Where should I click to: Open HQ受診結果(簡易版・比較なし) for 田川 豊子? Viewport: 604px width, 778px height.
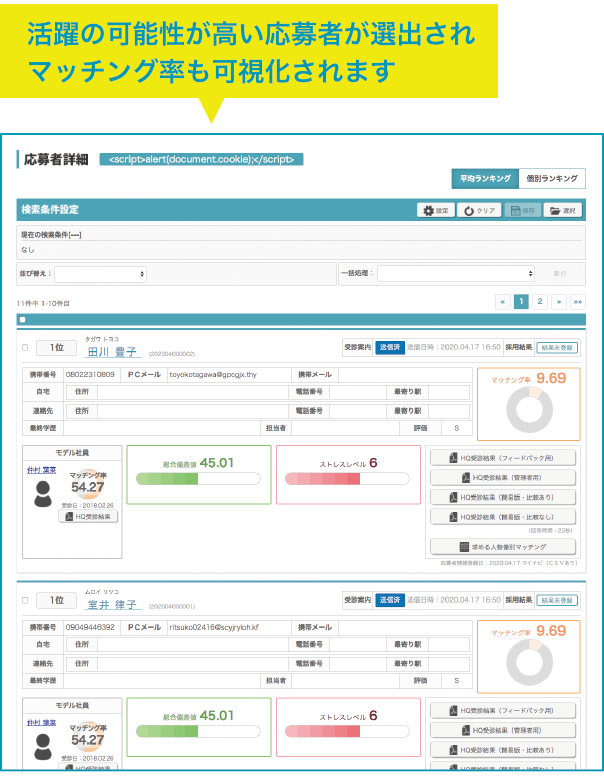503,517
